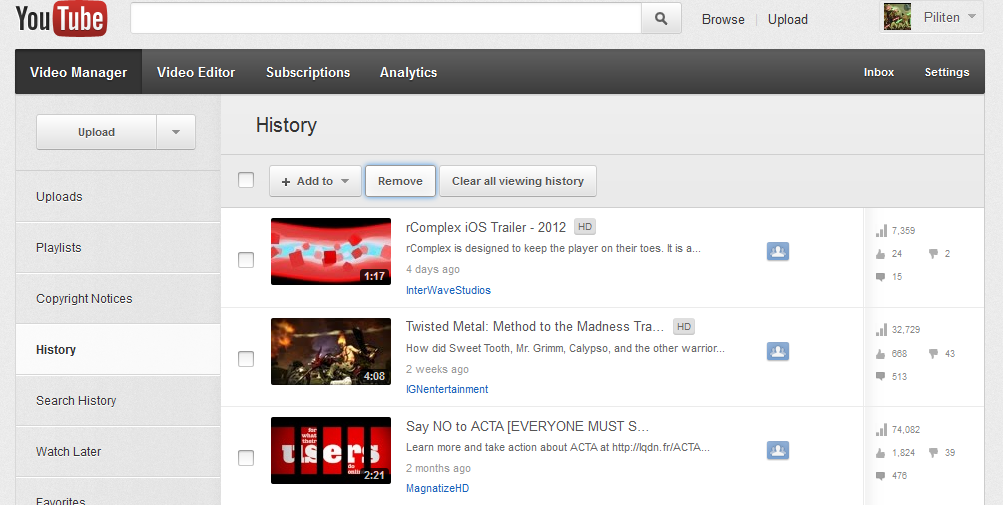Click the comments icon beside 15
Viewport: 1003px width, 505px height.
click(x=881, y=277)
